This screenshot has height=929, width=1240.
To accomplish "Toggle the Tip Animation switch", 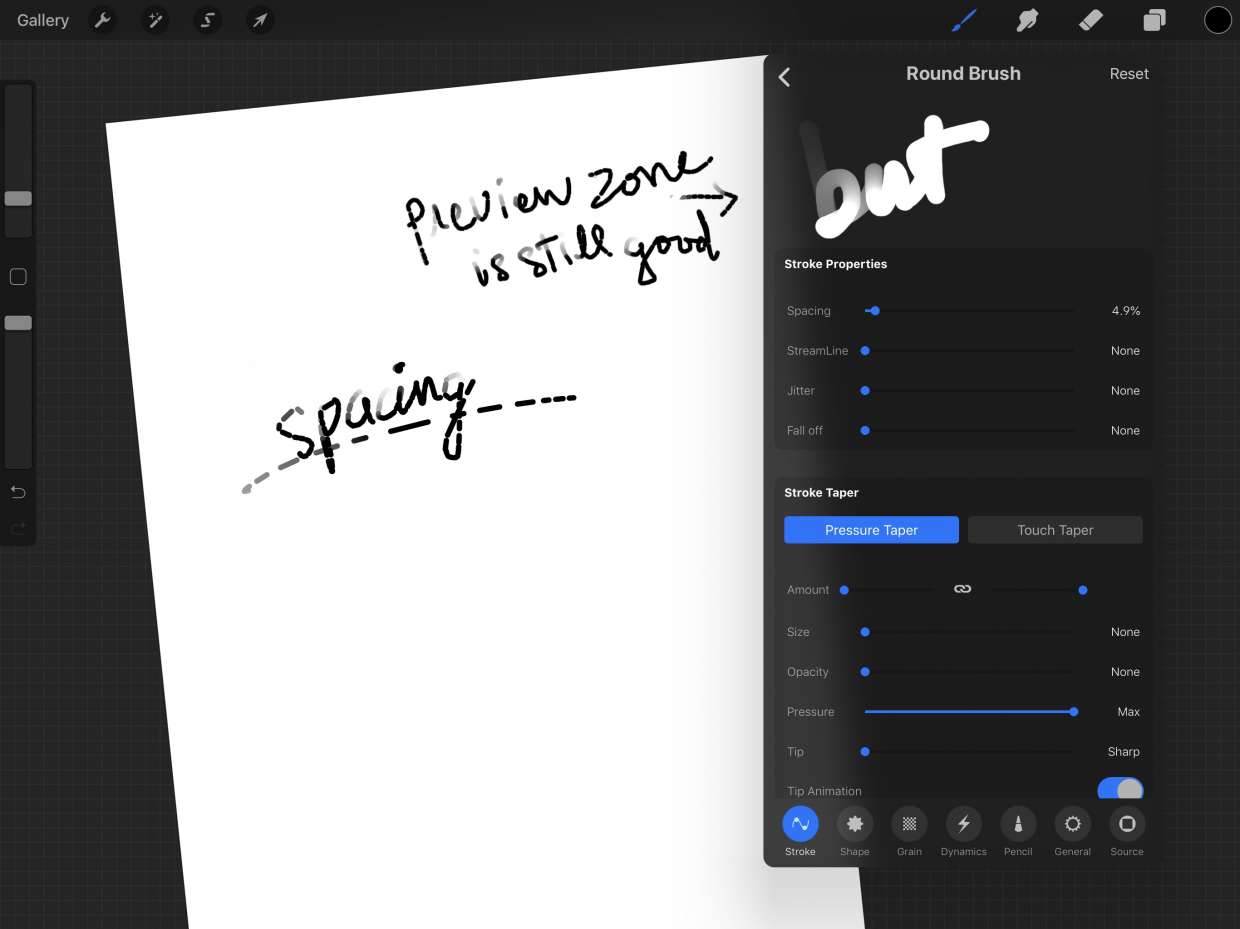I will pyautogui.click(x=1119, y=790).
